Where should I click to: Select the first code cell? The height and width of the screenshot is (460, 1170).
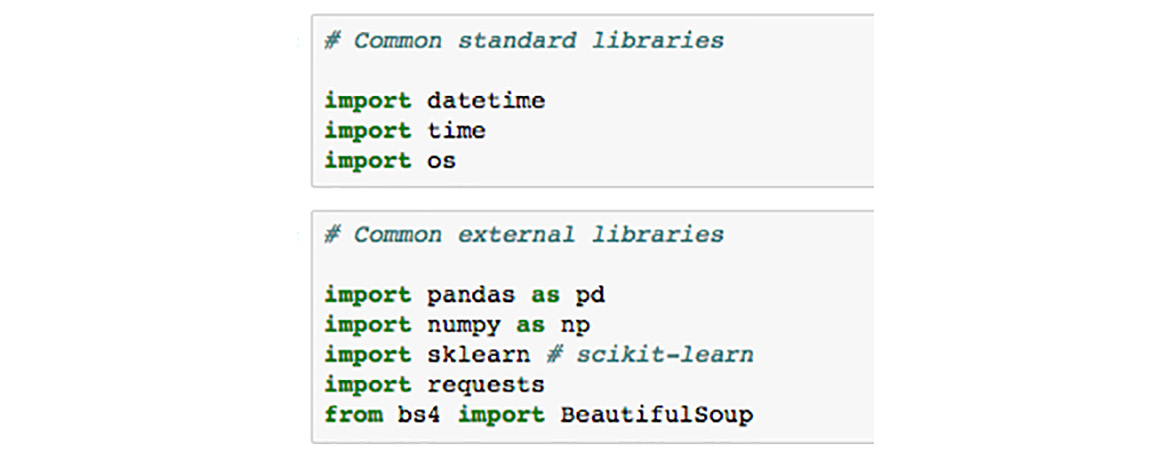click(592, 101)
